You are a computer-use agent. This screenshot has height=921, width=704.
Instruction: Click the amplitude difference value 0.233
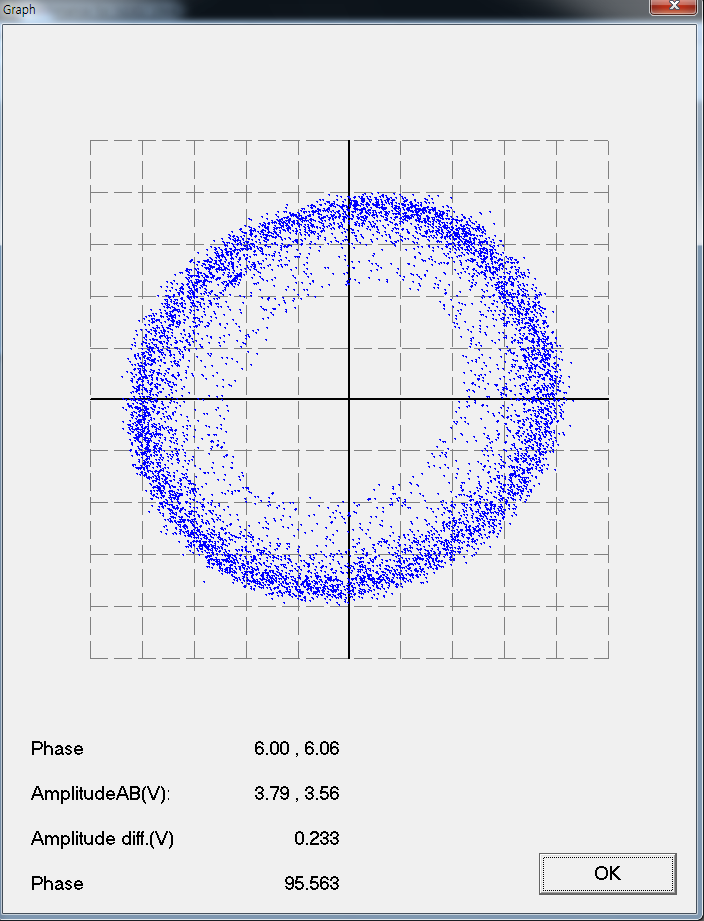pos(316,839)
